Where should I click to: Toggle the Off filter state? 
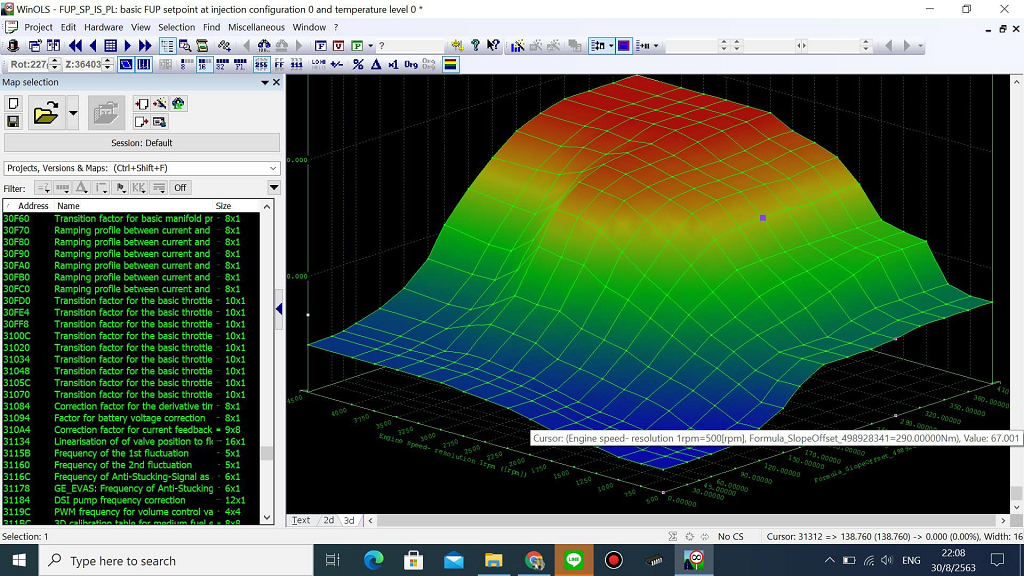180,188
